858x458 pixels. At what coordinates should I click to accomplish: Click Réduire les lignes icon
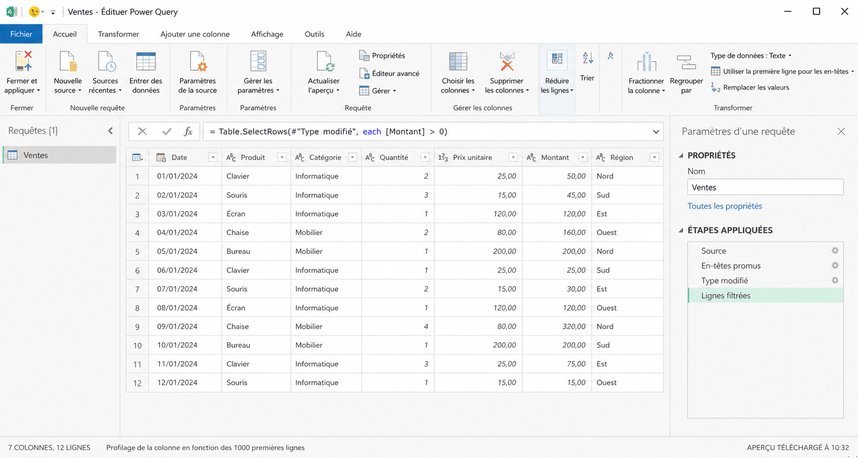tap(557, 60)
